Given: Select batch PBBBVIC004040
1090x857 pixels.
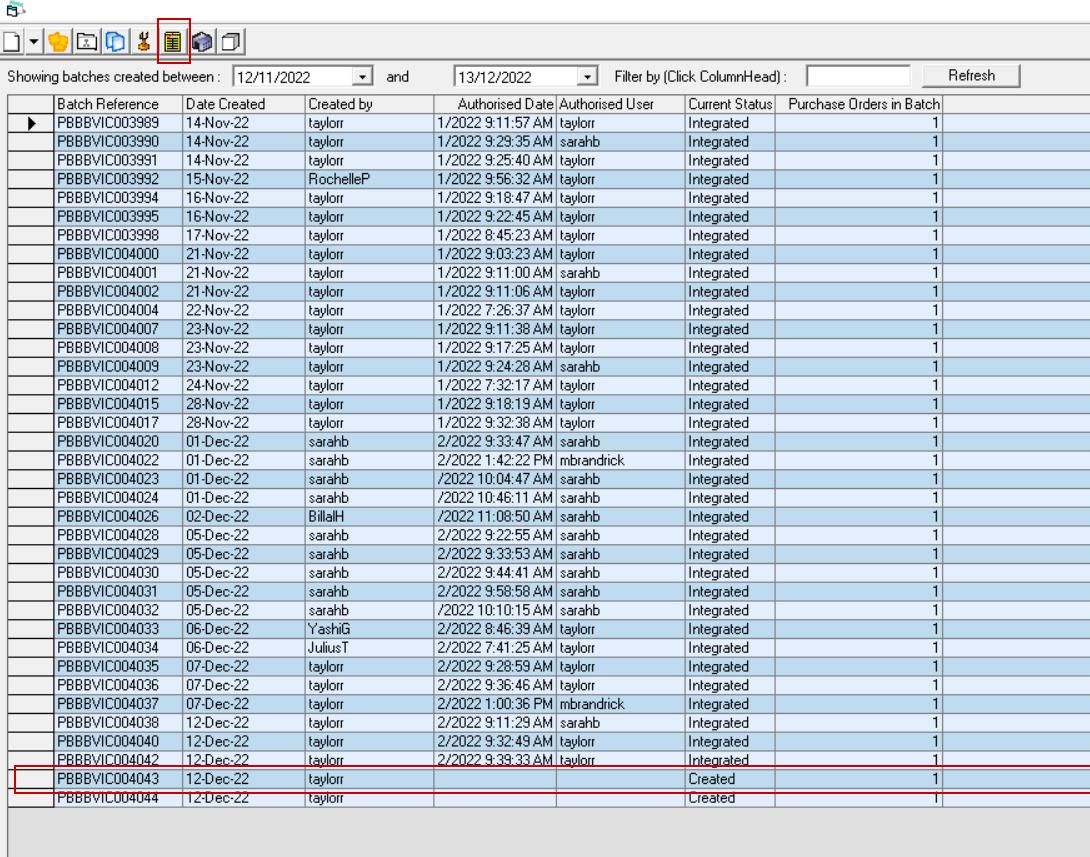Looking at the screenshot, I should click(118, 742).
